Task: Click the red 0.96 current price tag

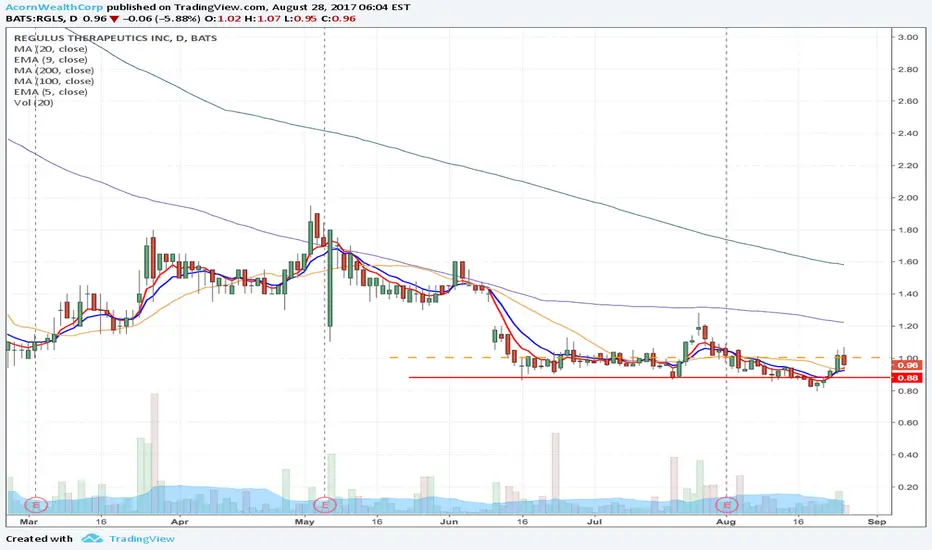Action: click(x=908, y=365)
